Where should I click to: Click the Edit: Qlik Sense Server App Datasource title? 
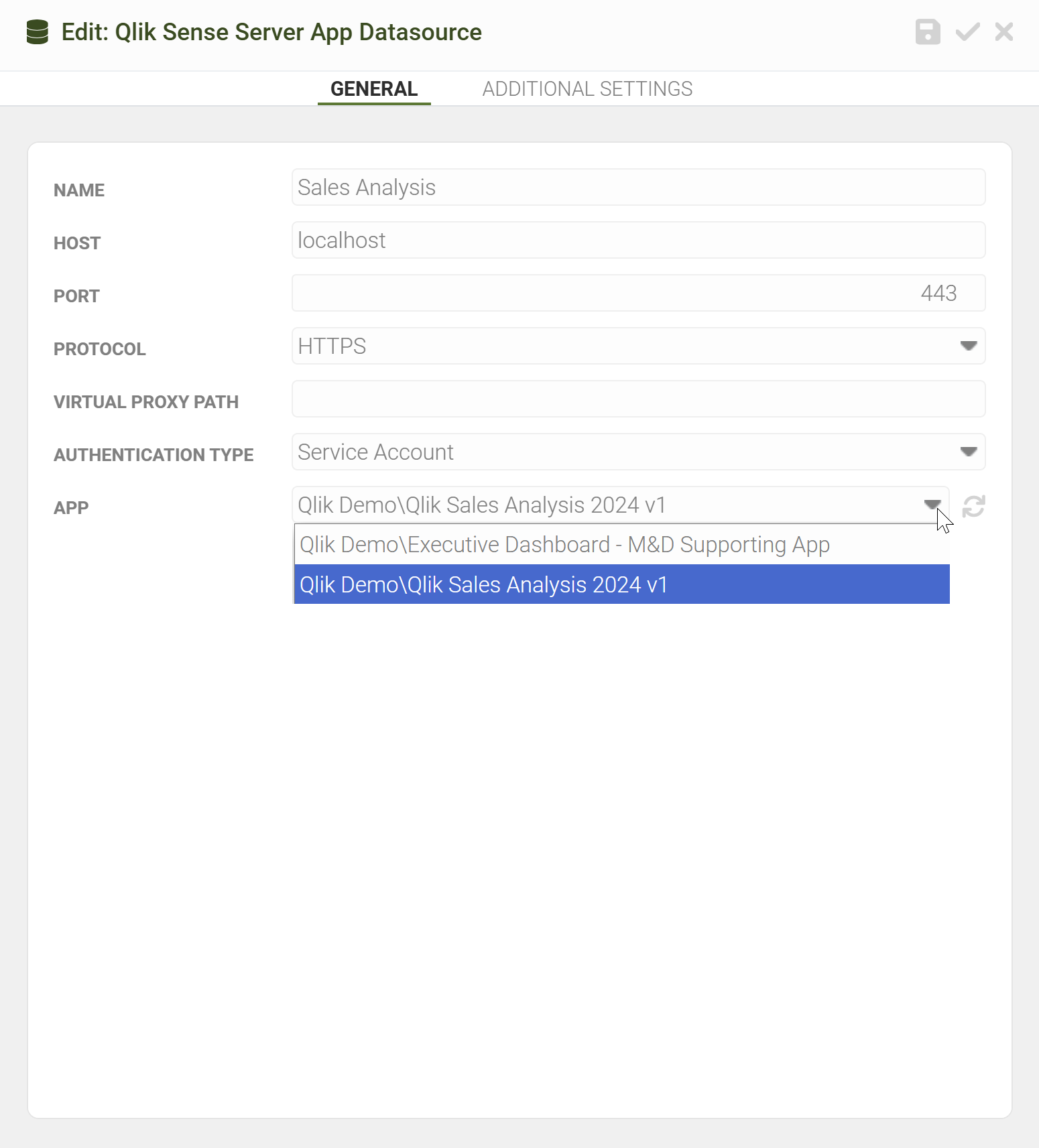[271, 32]
